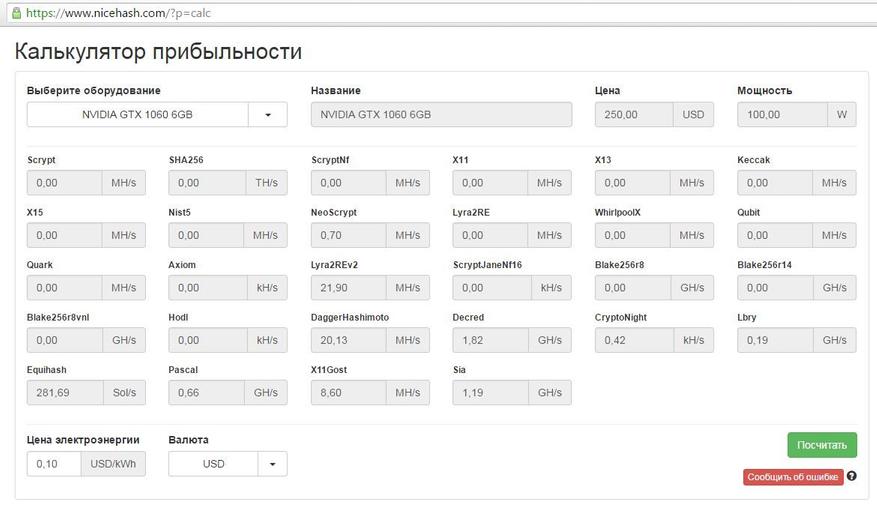Click the USD/kWh unit label
877x505 pixels.
(x=113, y=464)
